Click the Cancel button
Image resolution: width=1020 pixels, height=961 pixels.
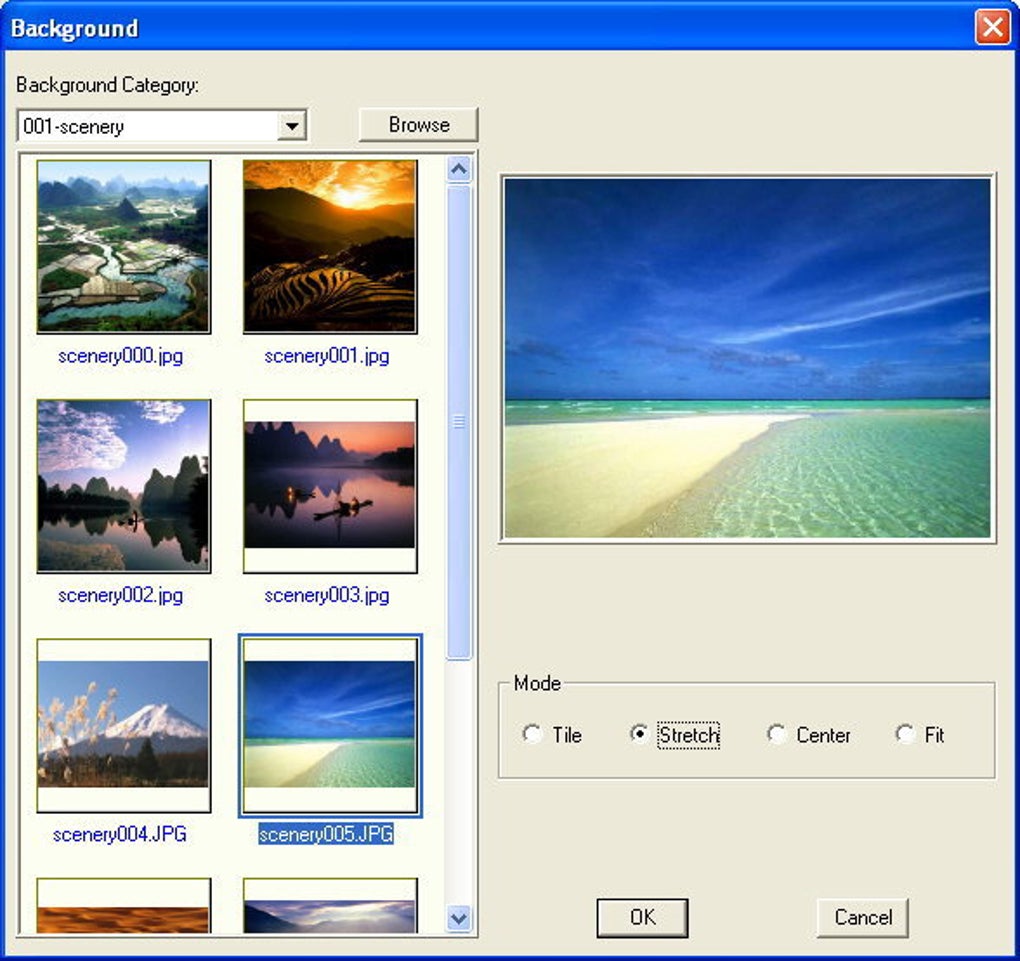pyautogui.click(x=863, y=917)
